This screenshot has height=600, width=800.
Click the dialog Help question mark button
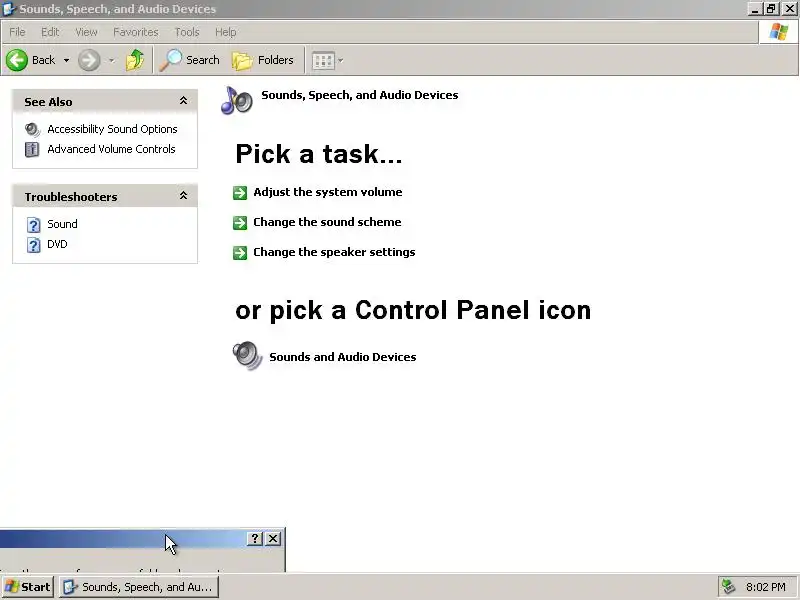click(255, 538)
